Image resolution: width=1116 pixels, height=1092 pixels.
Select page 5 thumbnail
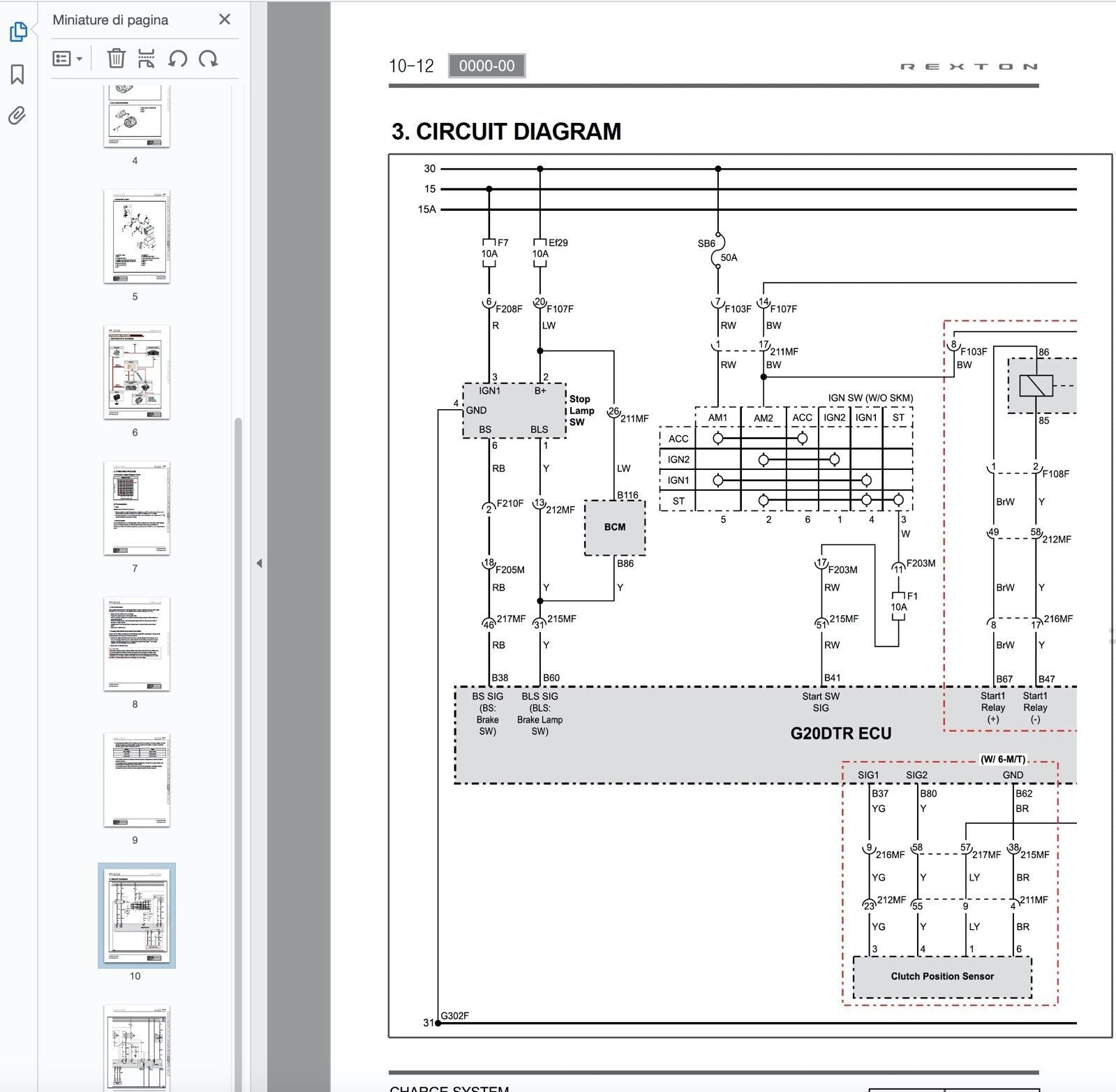point(137,236)
